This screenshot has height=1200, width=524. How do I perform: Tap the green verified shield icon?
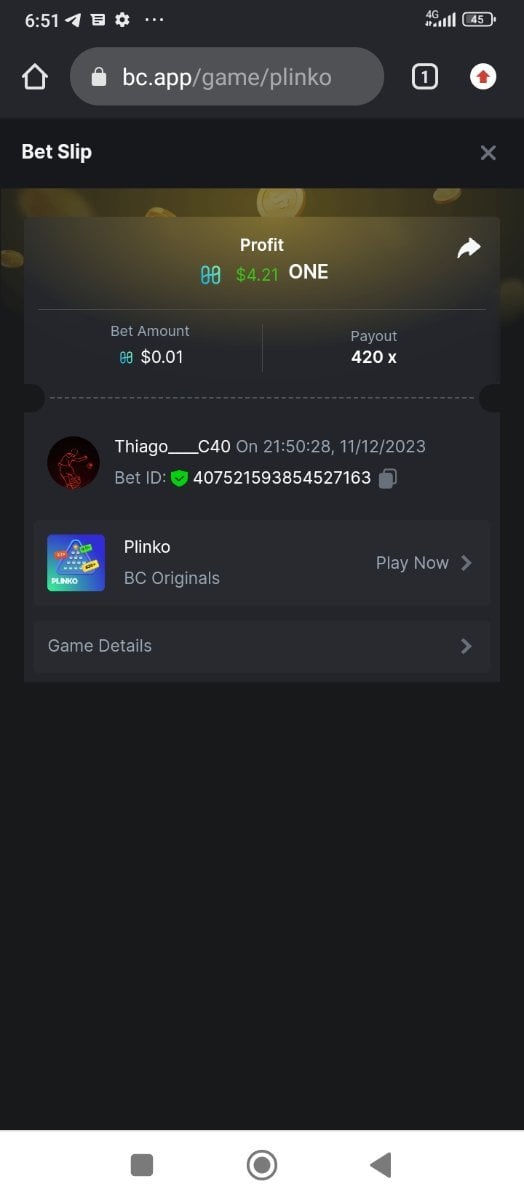pos(179,478)
